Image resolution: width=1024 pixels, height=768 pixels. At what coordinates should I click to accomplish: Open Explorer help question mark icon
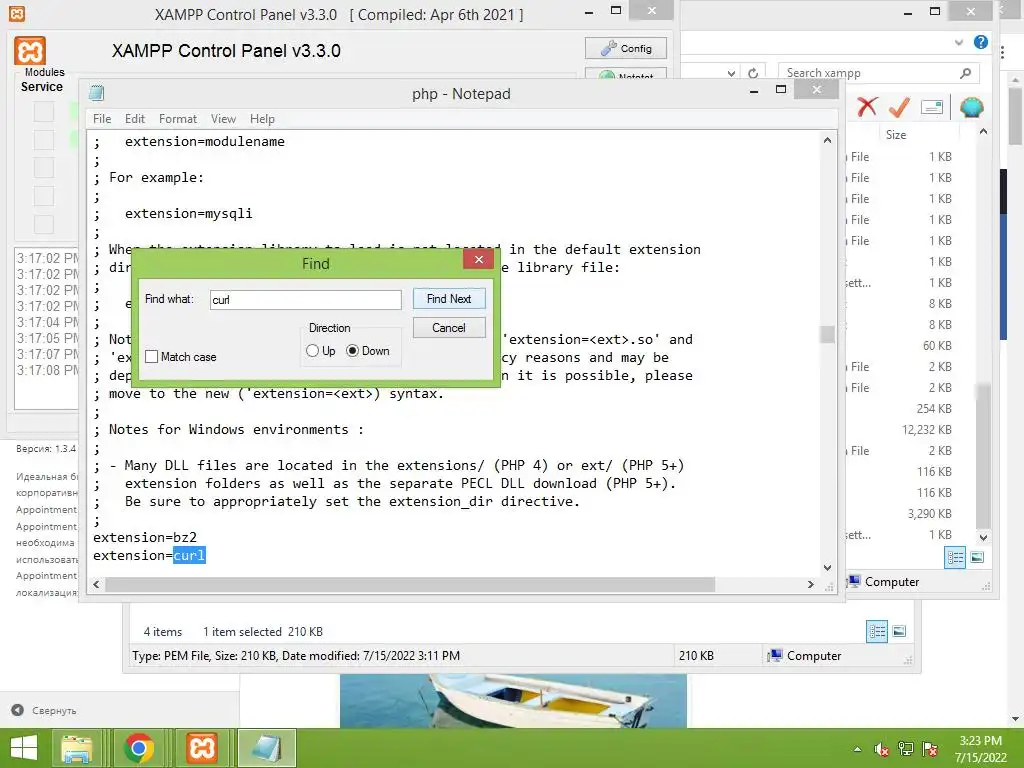[980, 42]
